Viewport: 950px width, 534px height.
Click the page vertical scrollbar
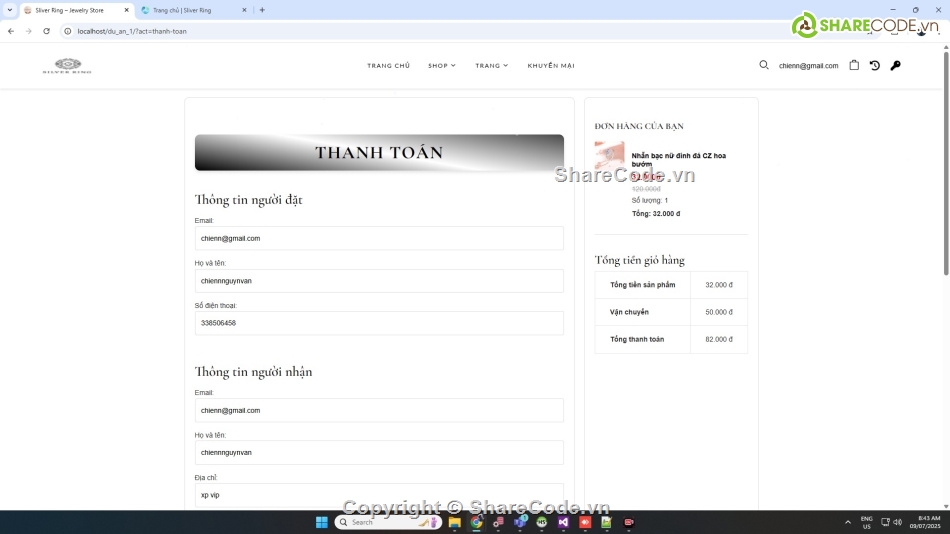946,164
